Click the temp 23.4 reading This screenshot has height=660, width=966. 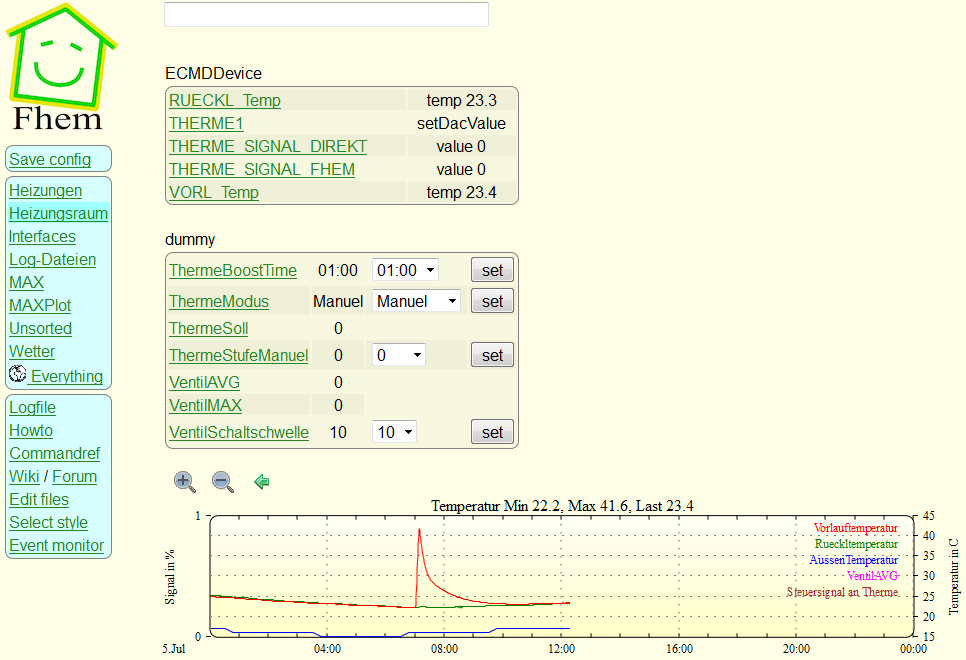coord(461,192)
